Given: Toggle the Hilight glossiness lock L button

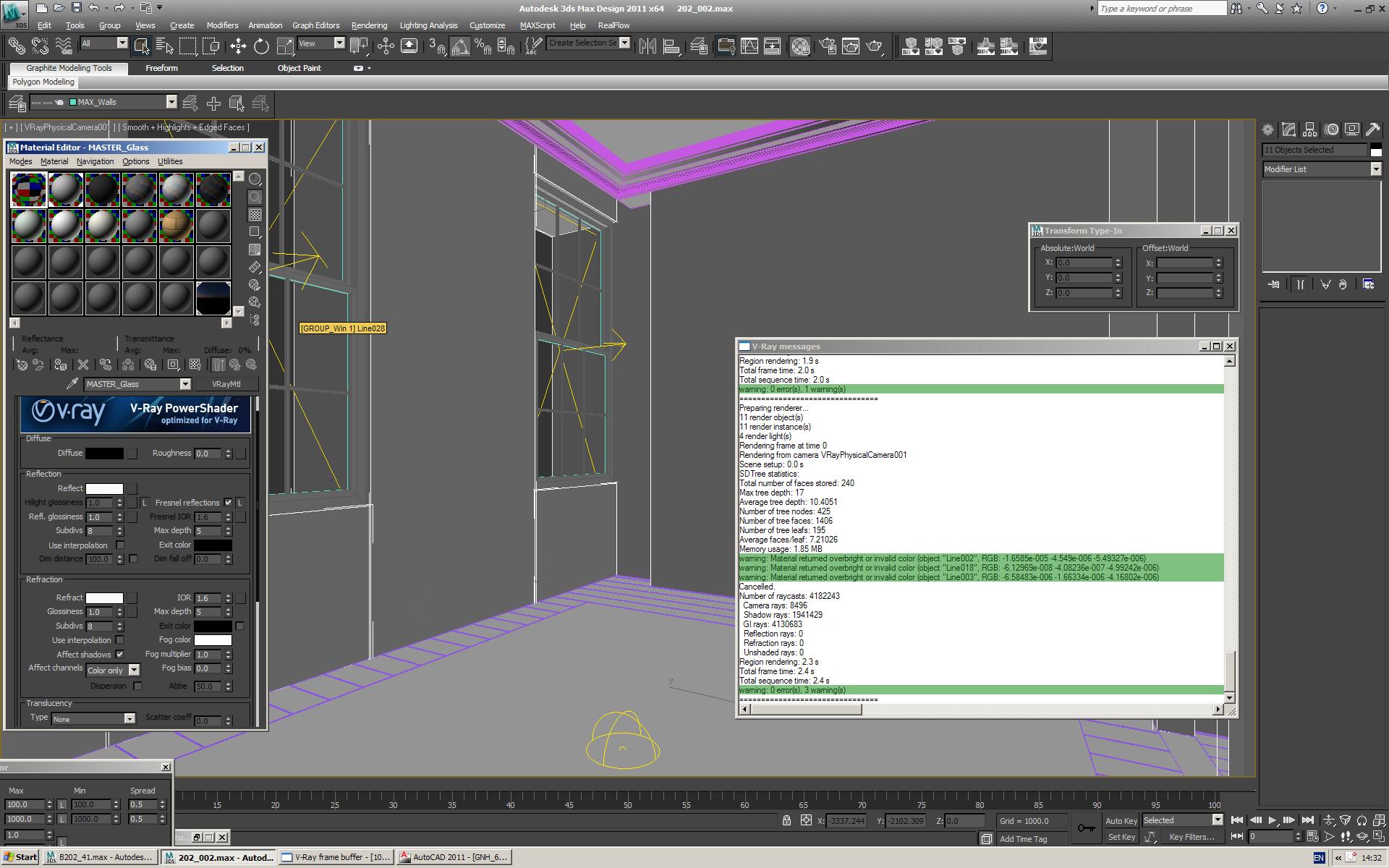Looking at the screenshot, I should coord(145,503).
